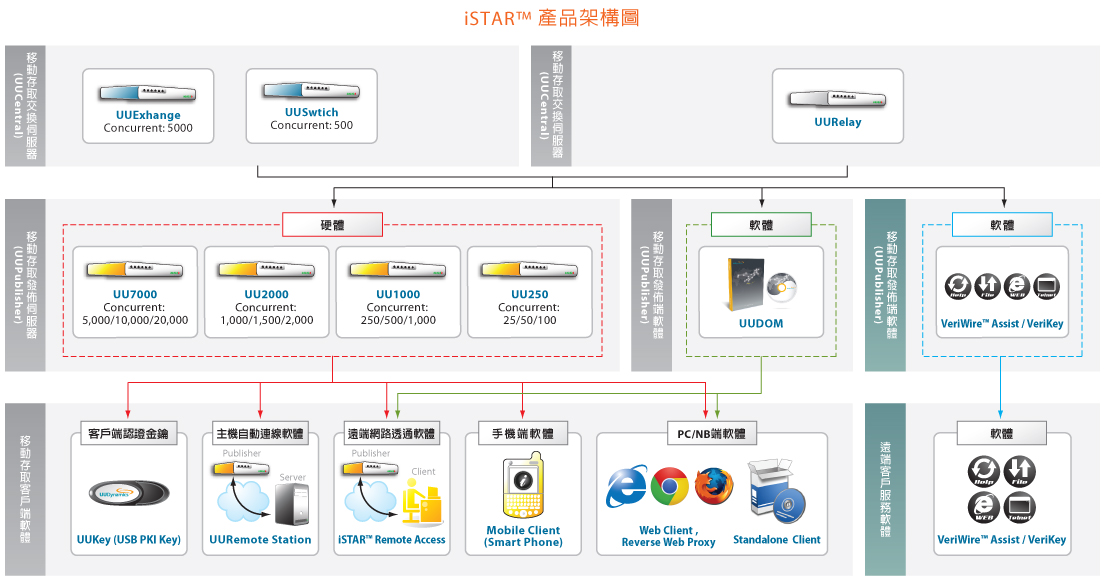
Task: Click the Internet Explorer browser icon
Action: (626, 486)
